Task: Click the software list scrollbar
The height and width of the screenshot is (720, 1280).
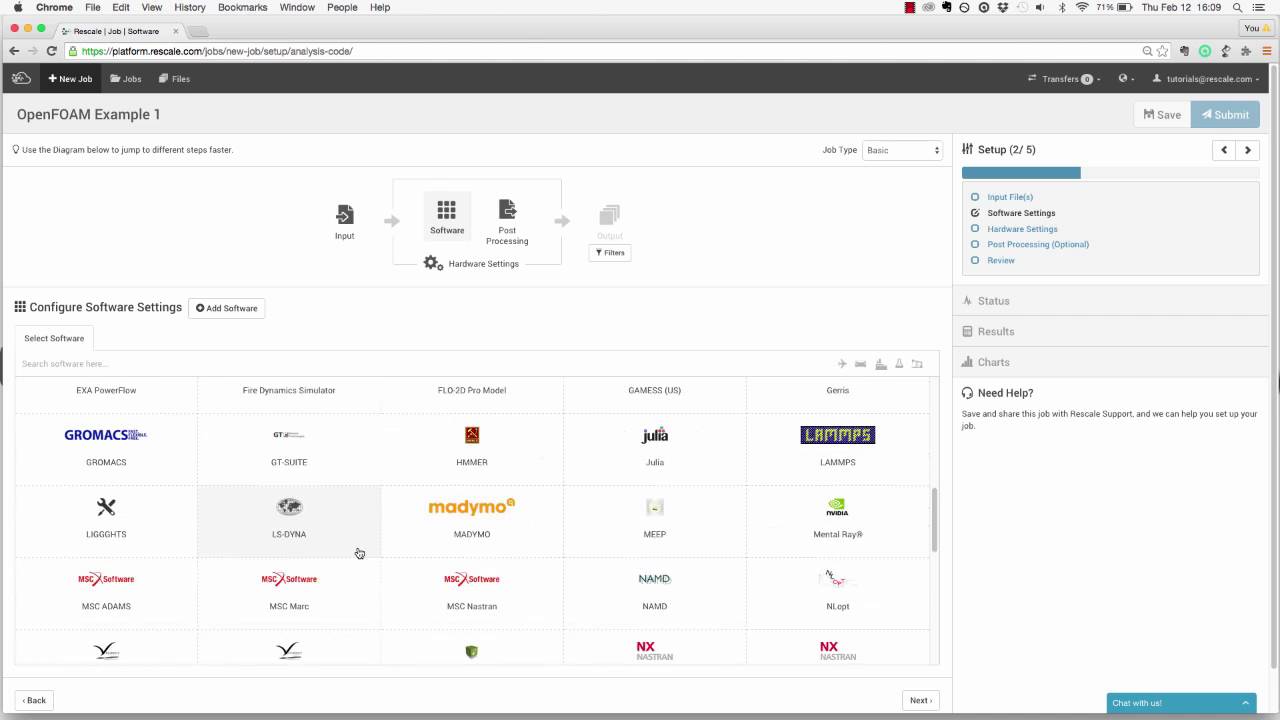Action: click(x=935, y=520)
